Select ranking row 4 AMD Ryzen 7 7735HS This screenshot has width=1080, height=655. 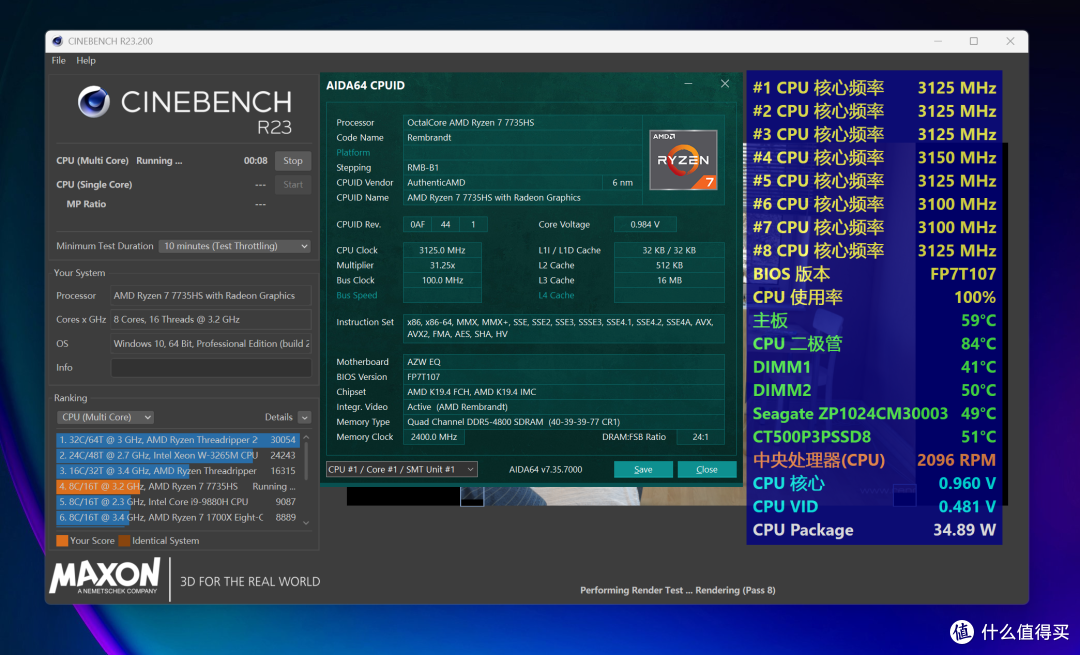pos(178,486)
